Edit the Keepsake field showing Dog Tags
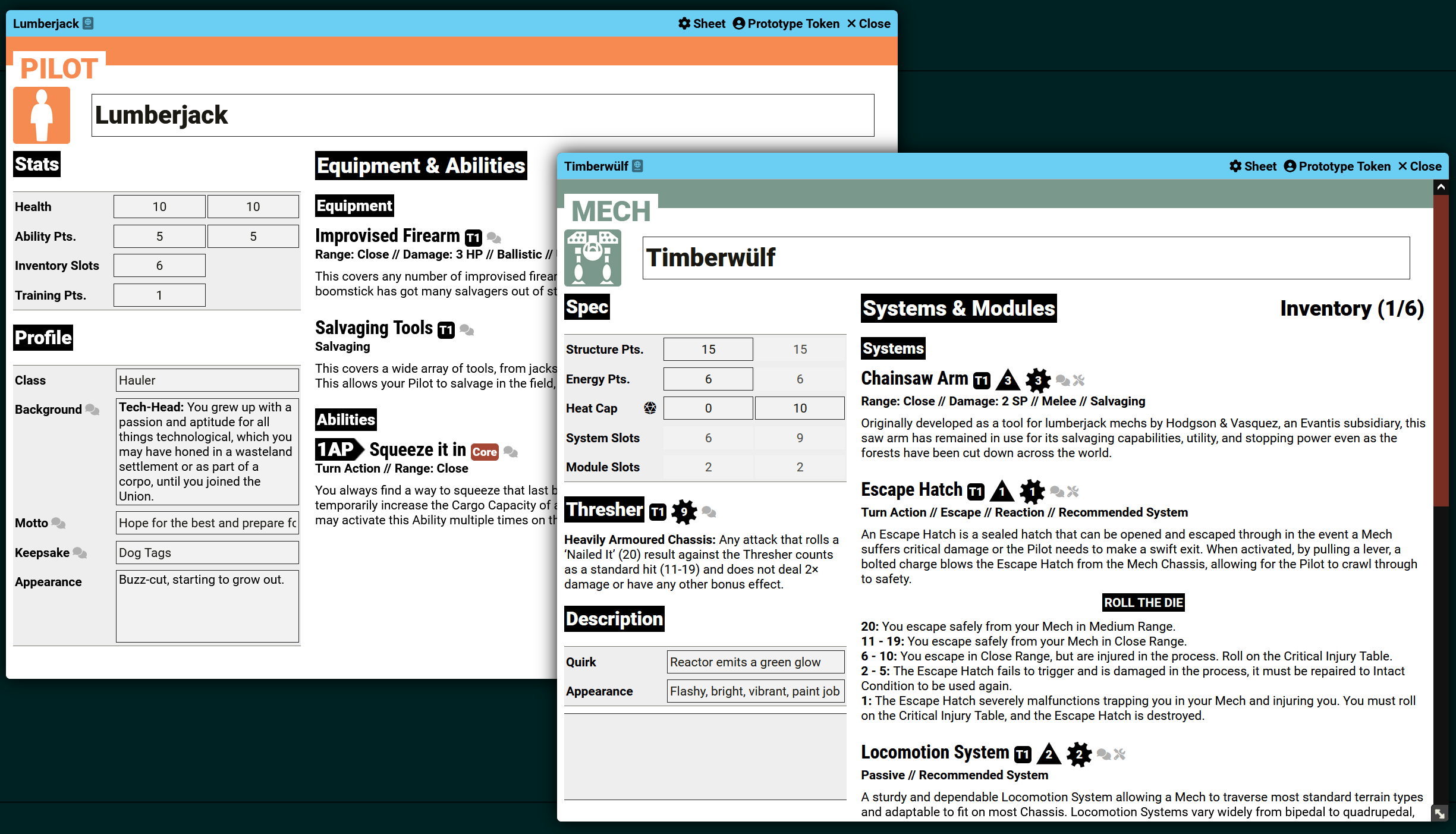 pos(207,553)
